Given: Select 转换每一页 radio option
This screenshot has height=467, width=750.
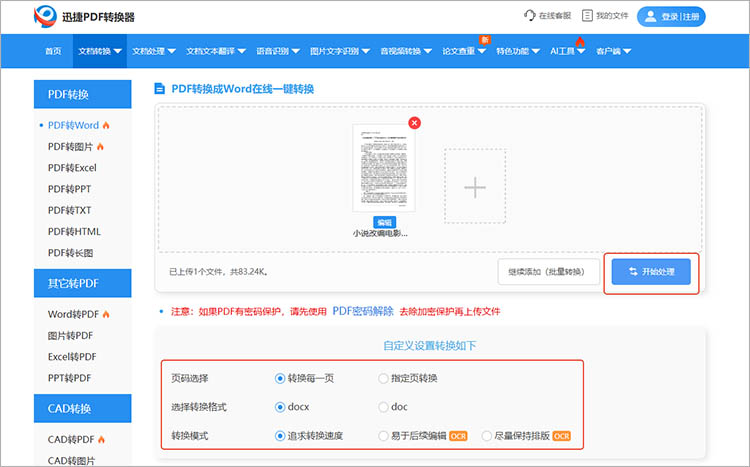Looking at the screenshot, I should click(x=280, y=378).
